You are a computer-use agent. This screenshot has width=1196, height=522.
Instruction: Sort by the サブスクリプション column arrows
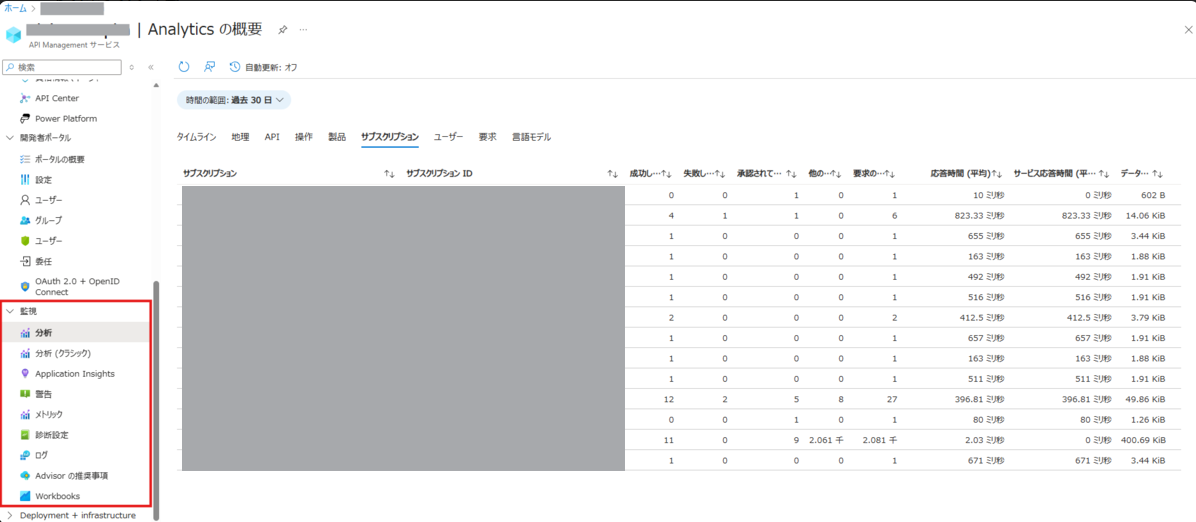coord(389,175)
